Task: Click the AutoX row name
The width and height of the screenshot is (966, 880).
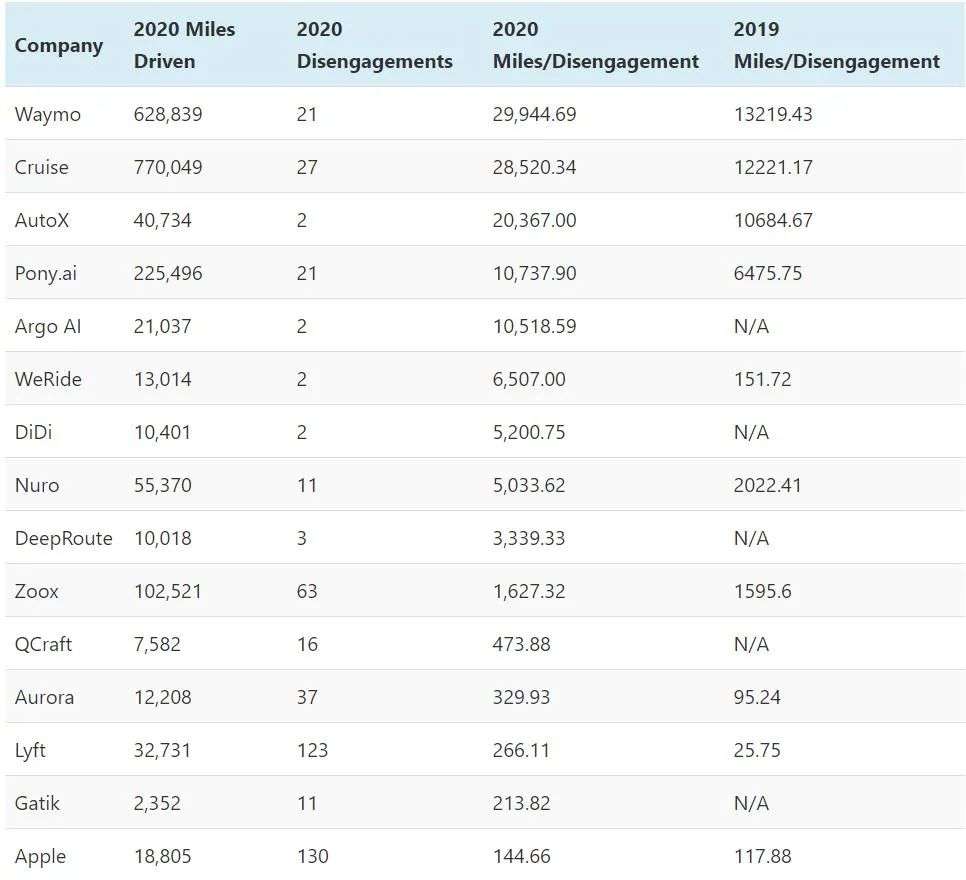Action: 42,220
